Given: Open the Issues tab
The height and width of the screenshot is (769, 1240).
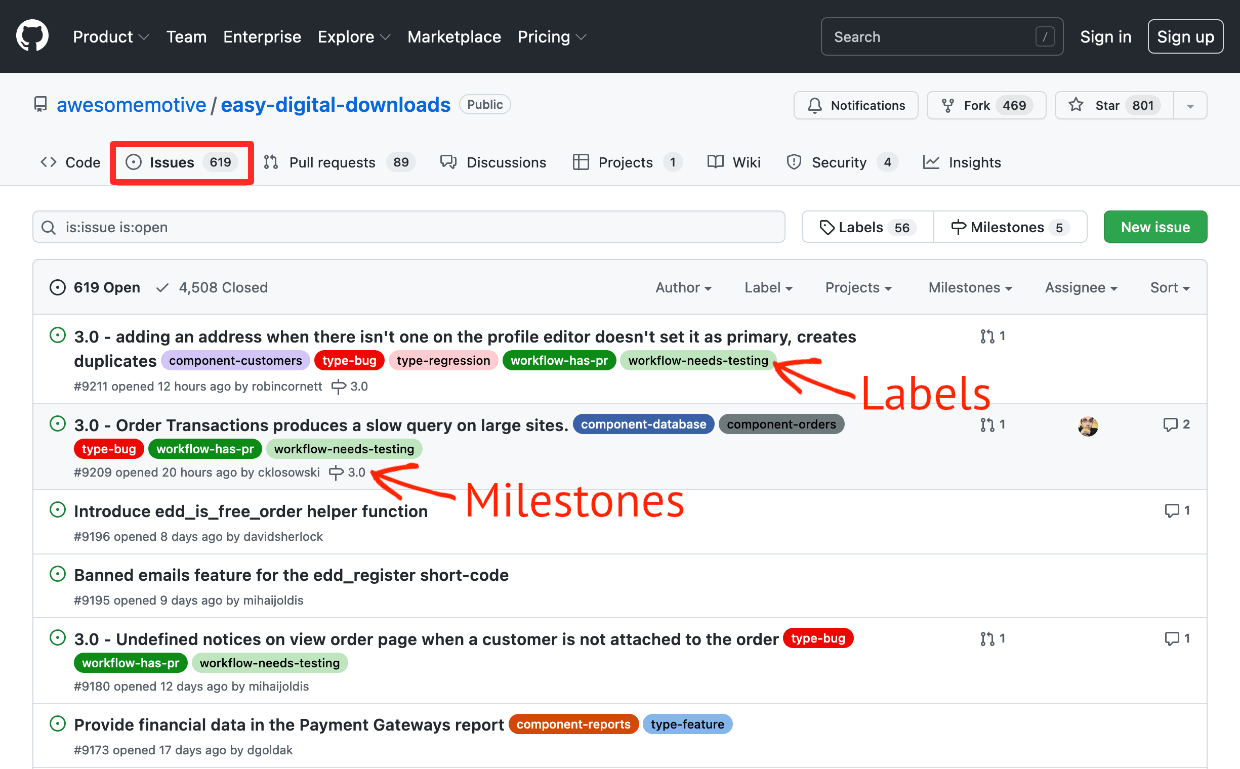Looking at the screenshot, I should (x=181, y=163).
